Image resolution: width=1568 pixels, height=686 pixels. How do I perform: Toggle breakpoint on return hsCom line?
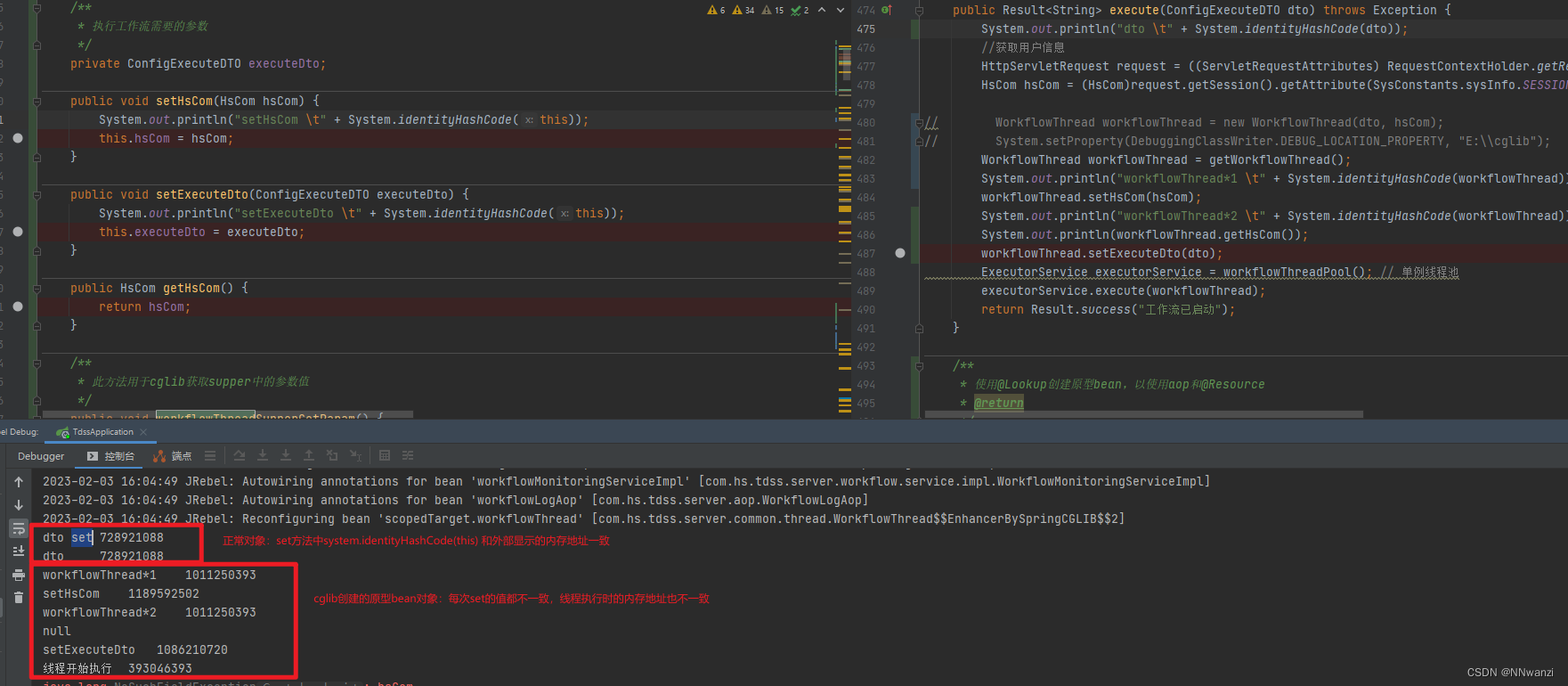tap(18, 306)
